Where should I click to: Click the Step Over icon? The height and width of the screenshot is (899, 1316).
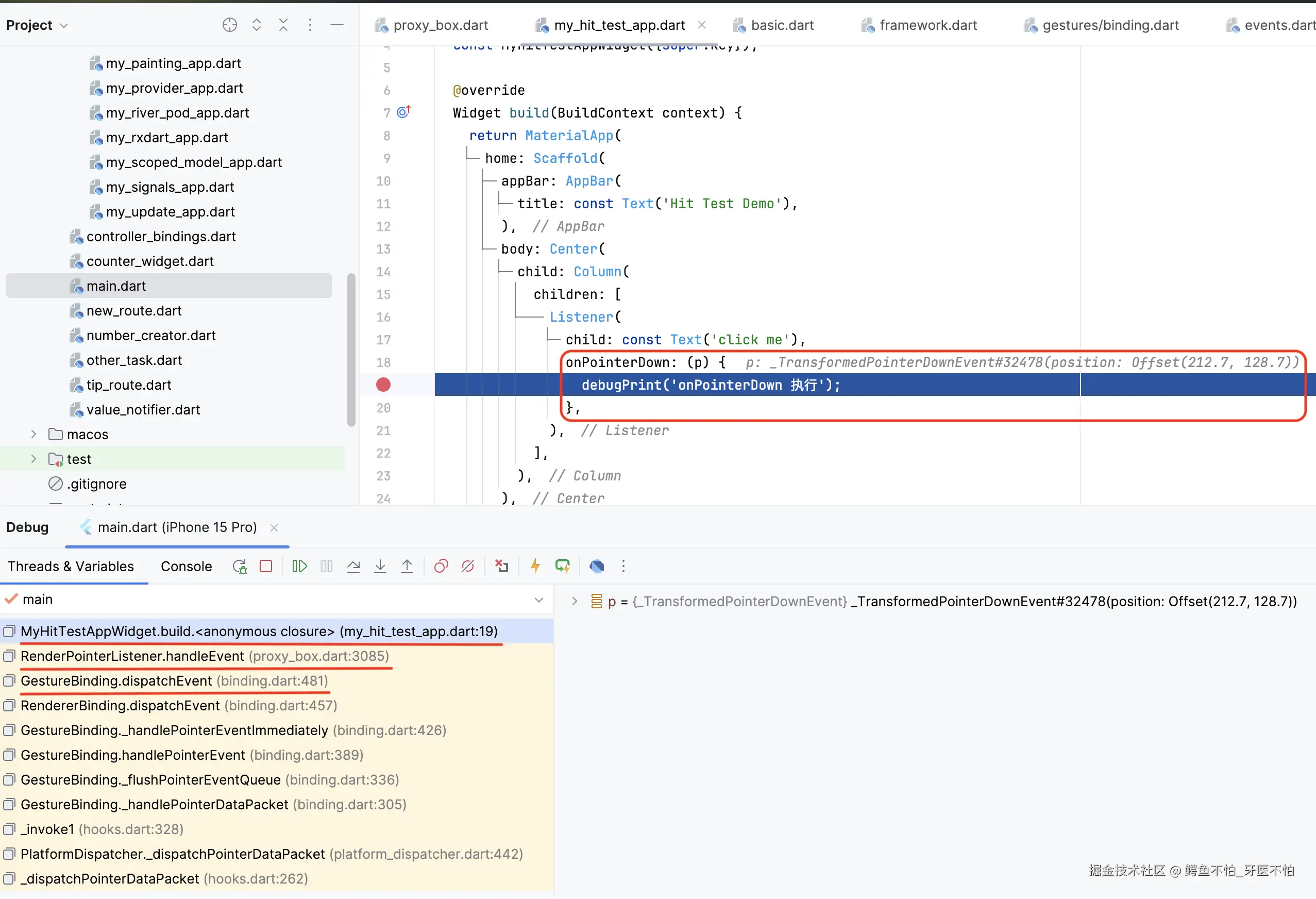click(353, 567)
